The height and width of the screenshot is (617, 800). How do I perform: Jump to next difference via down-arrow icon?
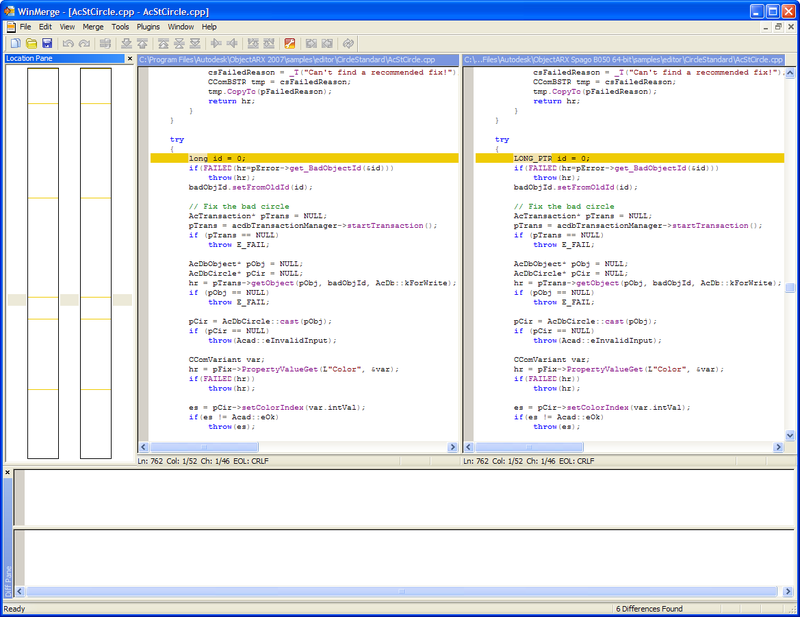pos(126,44)
